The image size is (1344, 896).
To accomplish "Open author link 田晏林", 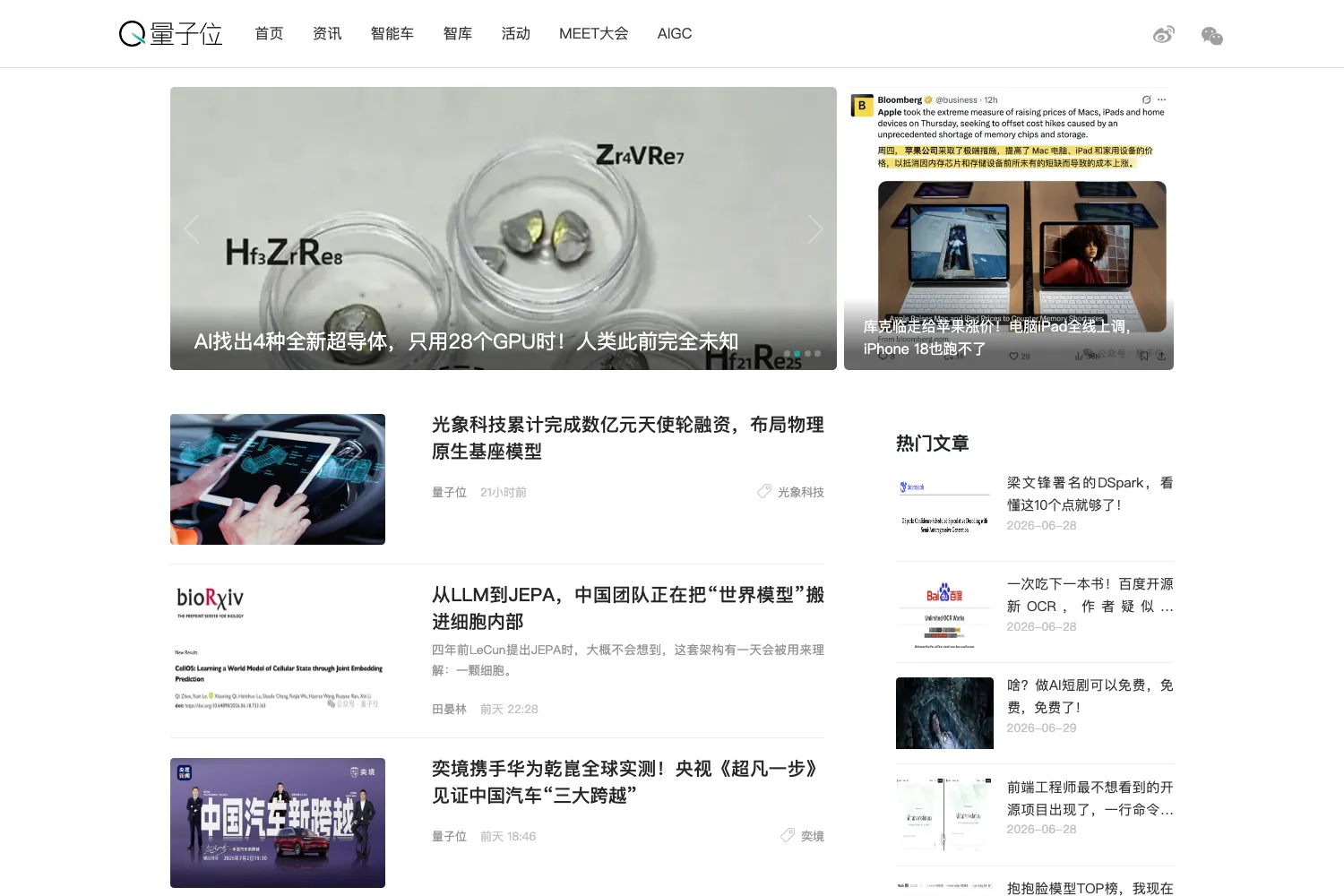I will [x=449, y=709].
